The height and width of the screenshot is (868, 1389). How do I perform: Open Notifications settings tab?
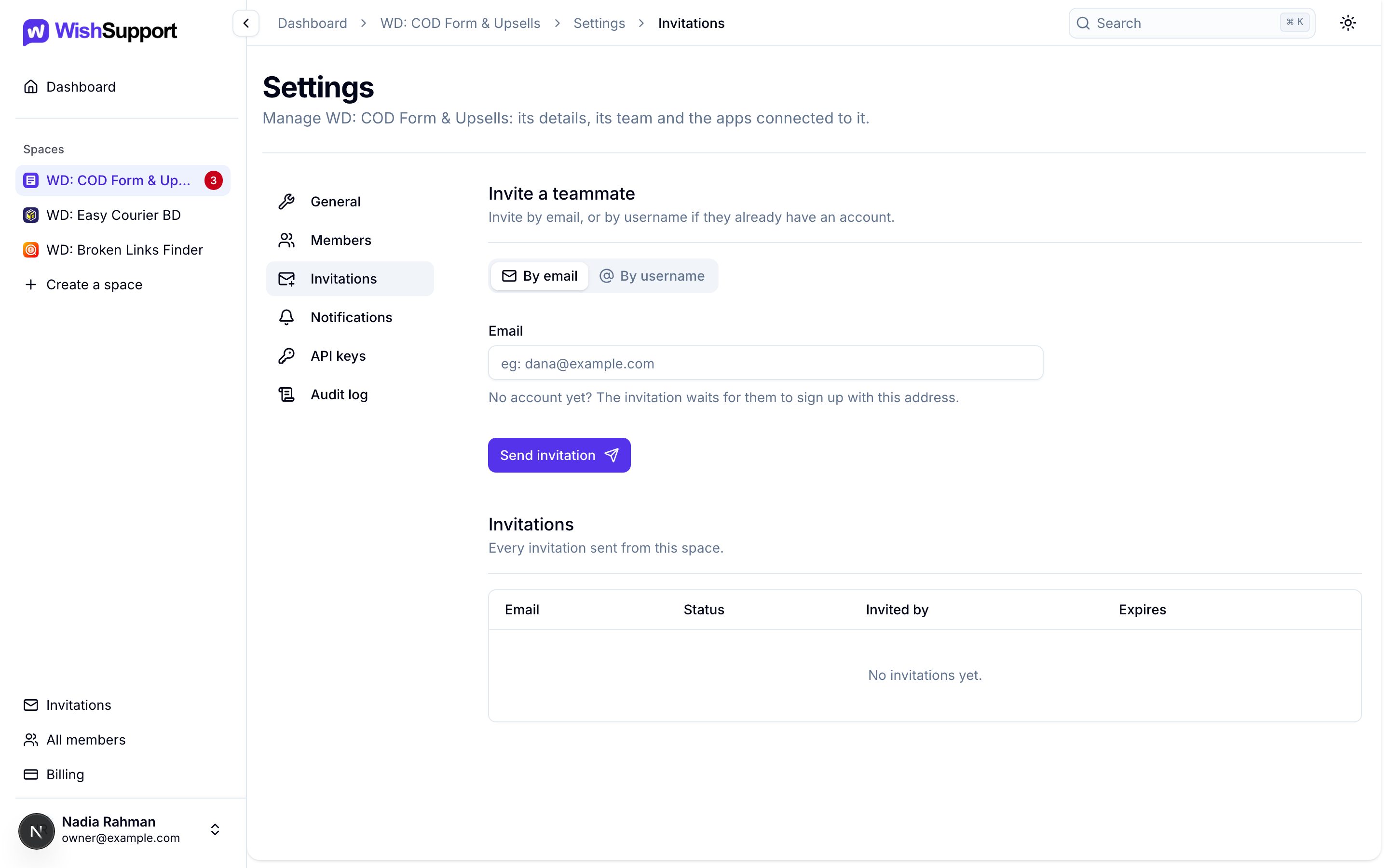(x=350, y=317)
